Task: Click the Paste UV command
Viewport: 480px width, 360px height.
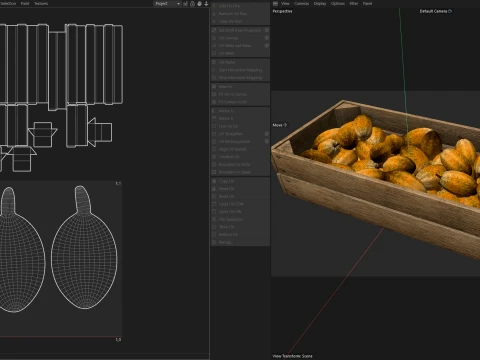Action: point(240,189)
